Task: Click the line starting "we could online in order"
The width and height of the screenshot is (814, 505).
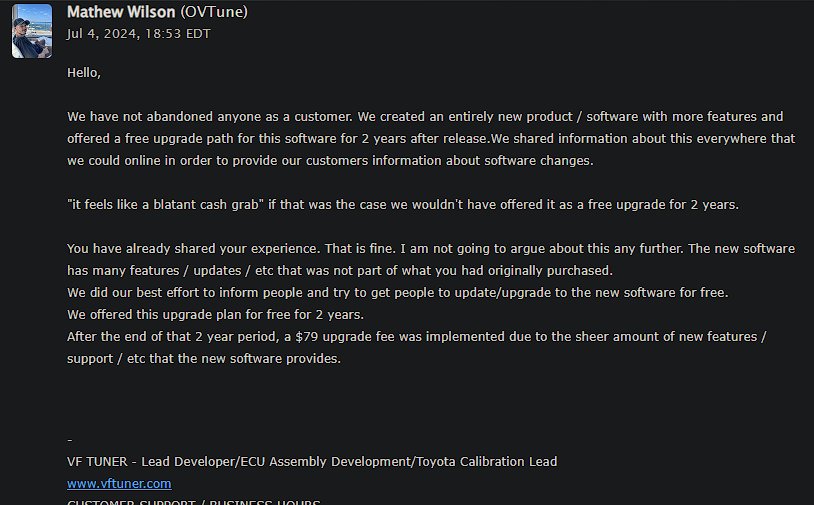Action: coord(330,160)
